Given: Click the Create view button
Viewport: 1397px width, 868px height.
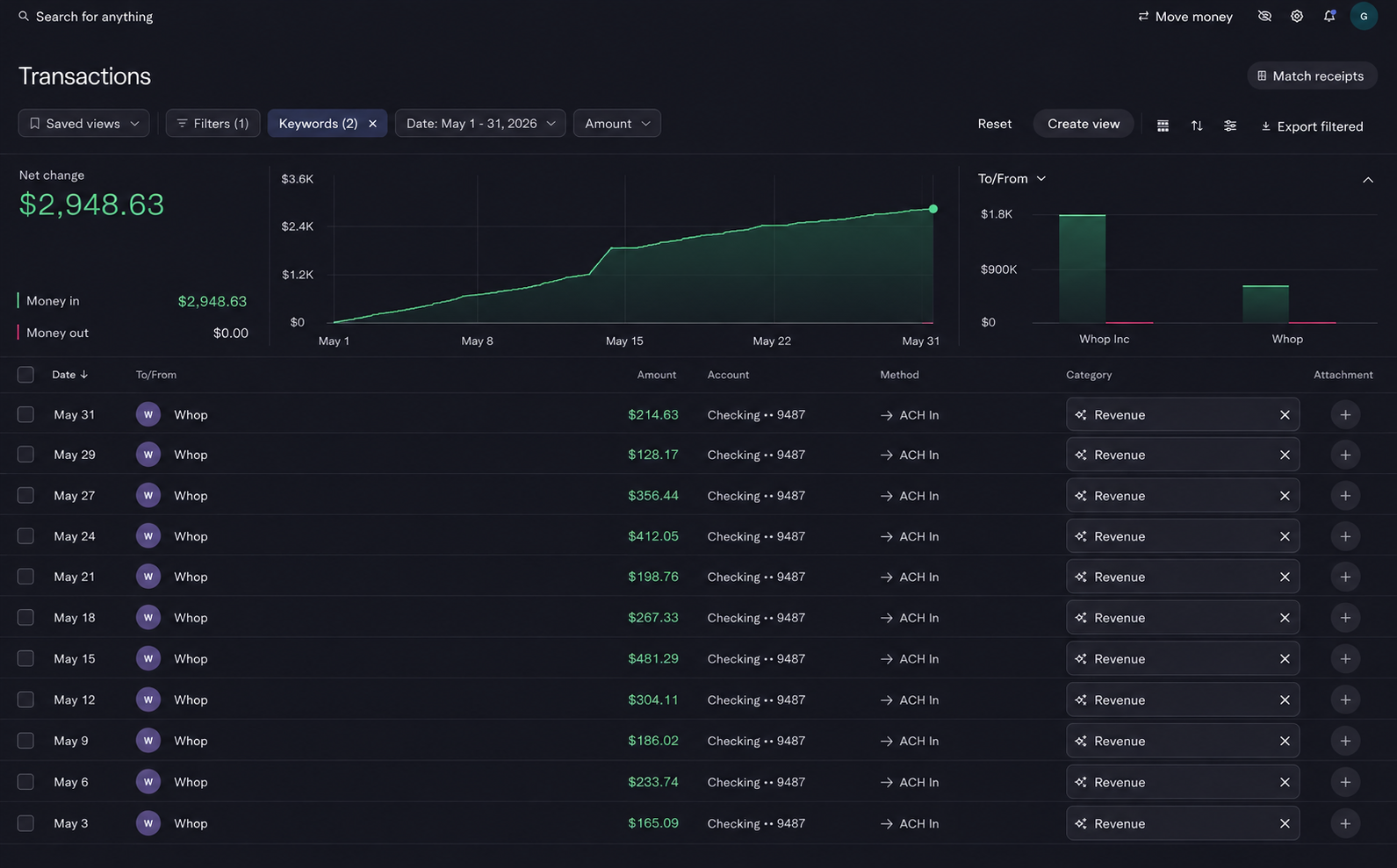Looking at the screenshot, I should coord(1084,124).
